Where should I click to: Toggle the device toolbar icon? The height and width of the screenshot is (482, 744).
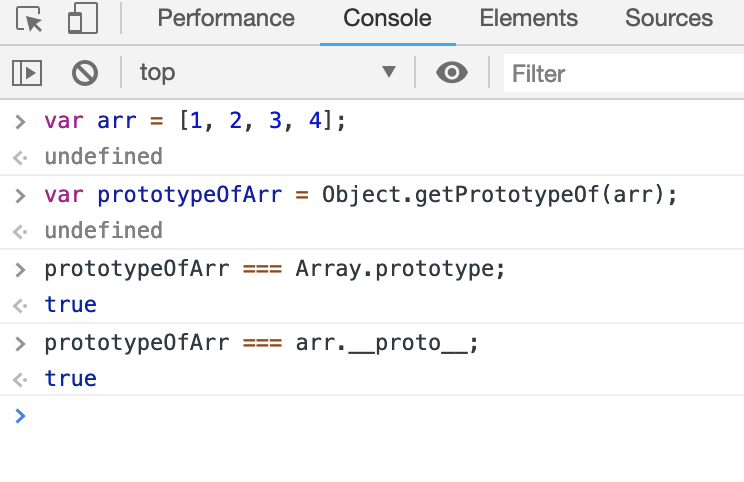(83, 19)
